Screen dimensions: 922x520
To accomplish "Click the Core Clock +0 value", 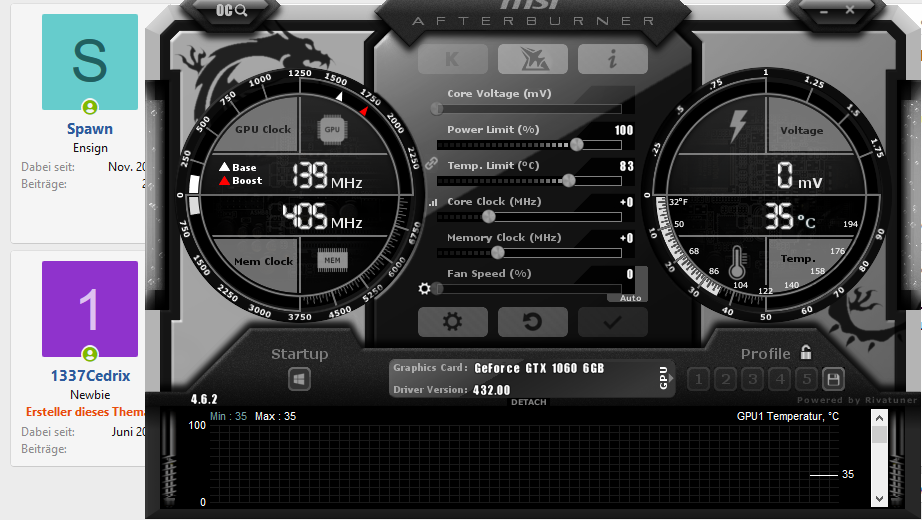I will (627, 202).
